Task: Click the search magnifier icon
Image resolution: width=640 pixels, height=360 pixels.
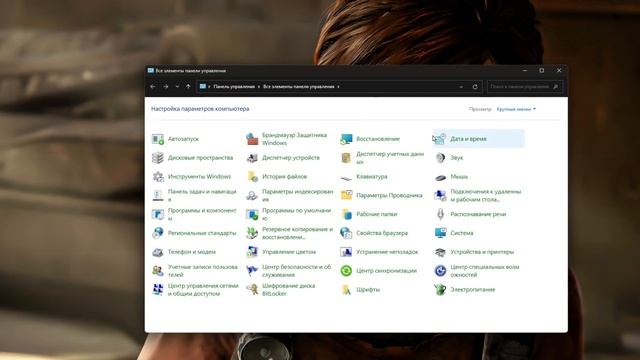Action: [556, 87]
